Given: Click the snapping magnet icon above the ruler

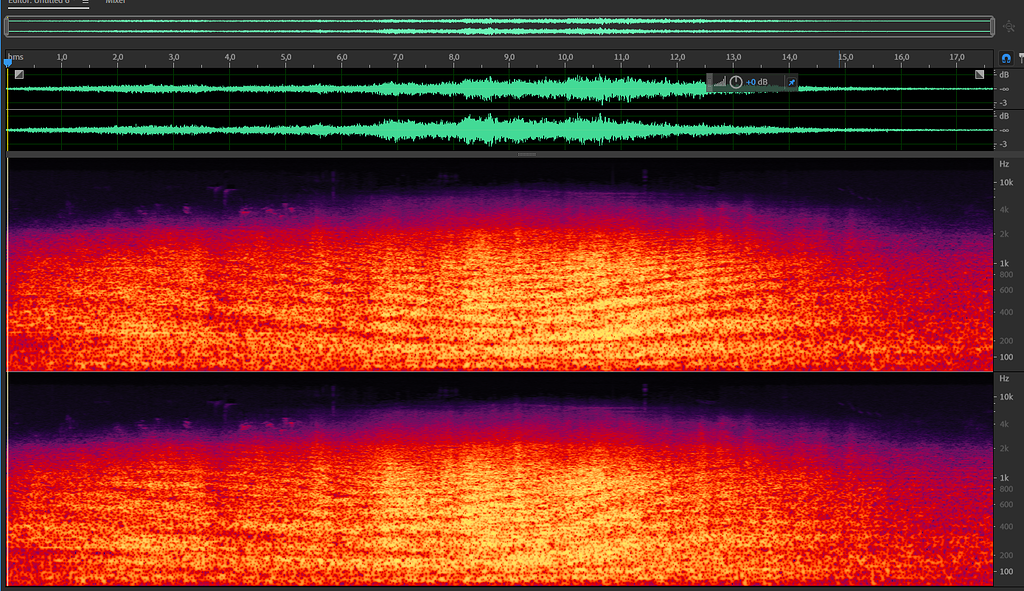Looking at the screenshot, I should (x=1005, y=57).
